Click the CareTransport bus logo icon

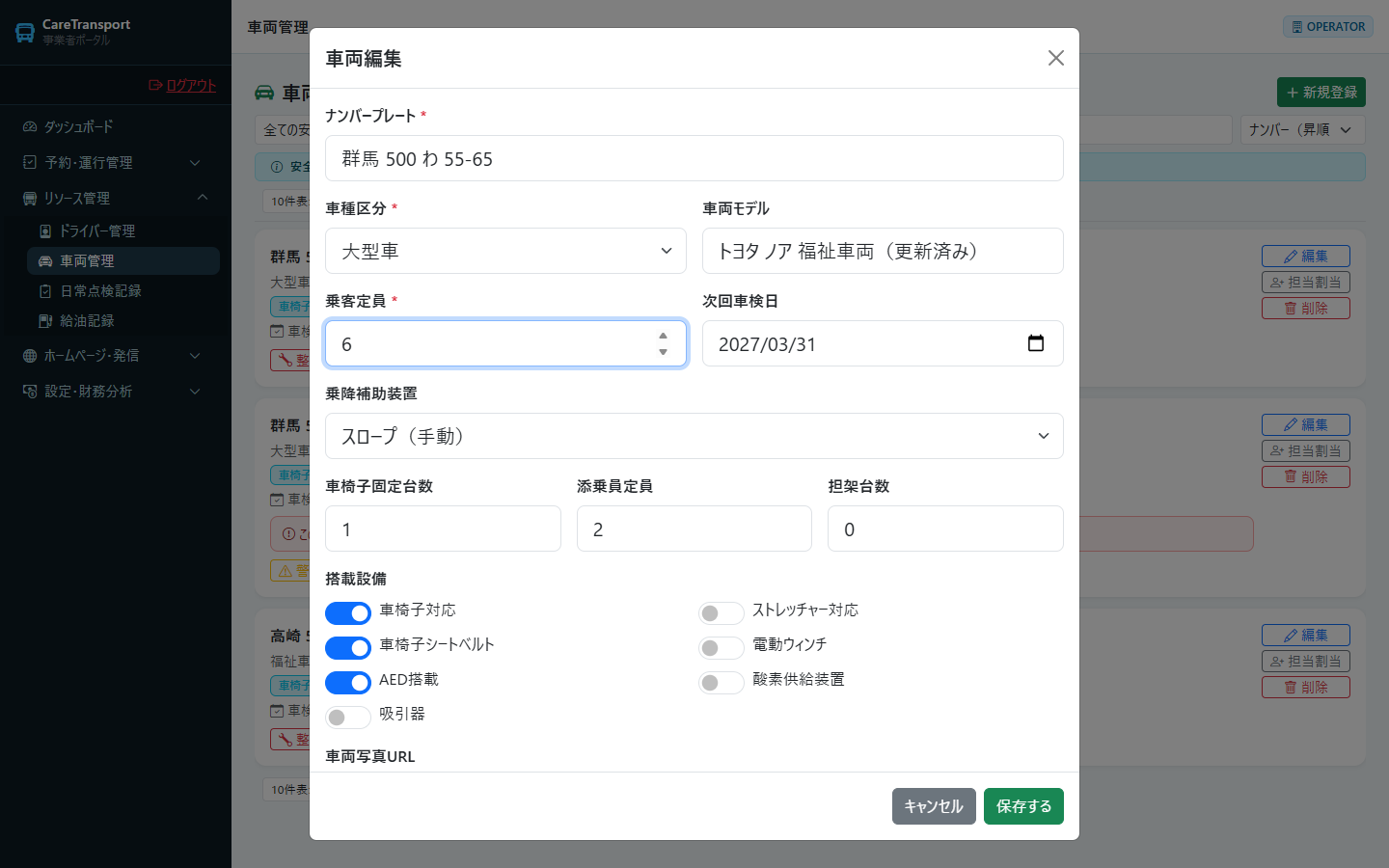25,33
